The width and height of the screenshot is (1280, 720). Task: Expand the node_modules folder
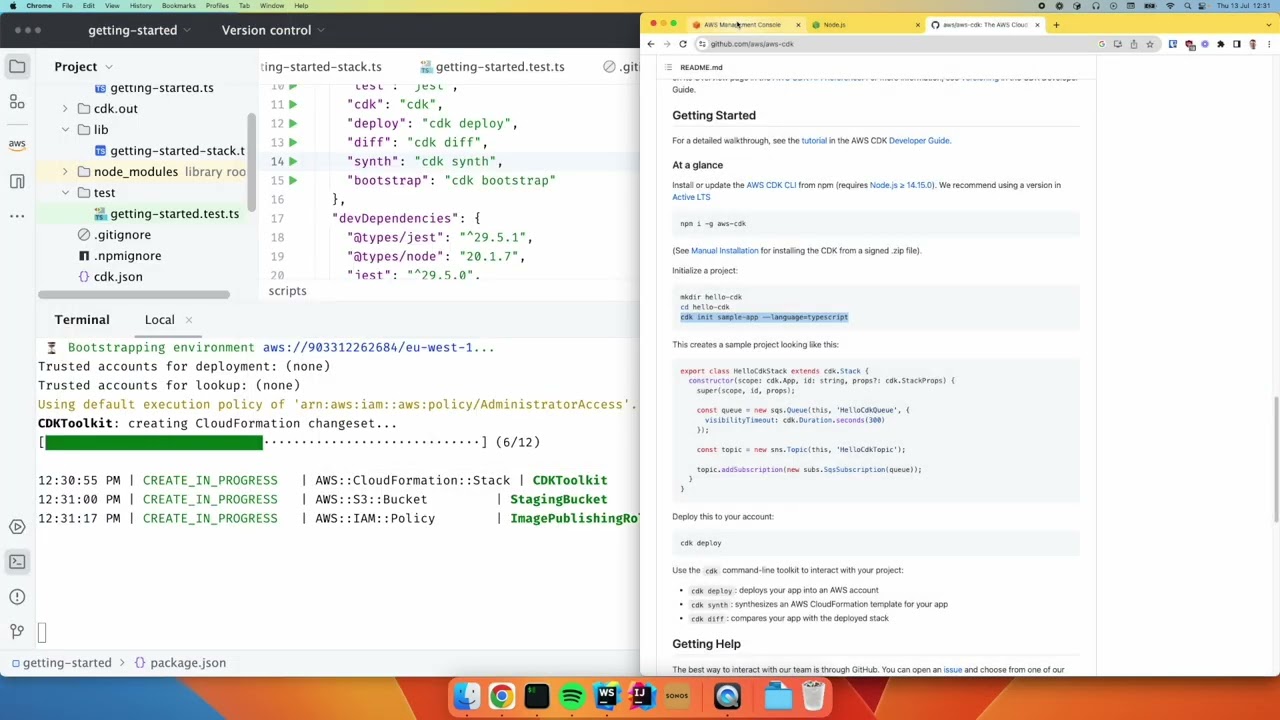coord(65,172)
